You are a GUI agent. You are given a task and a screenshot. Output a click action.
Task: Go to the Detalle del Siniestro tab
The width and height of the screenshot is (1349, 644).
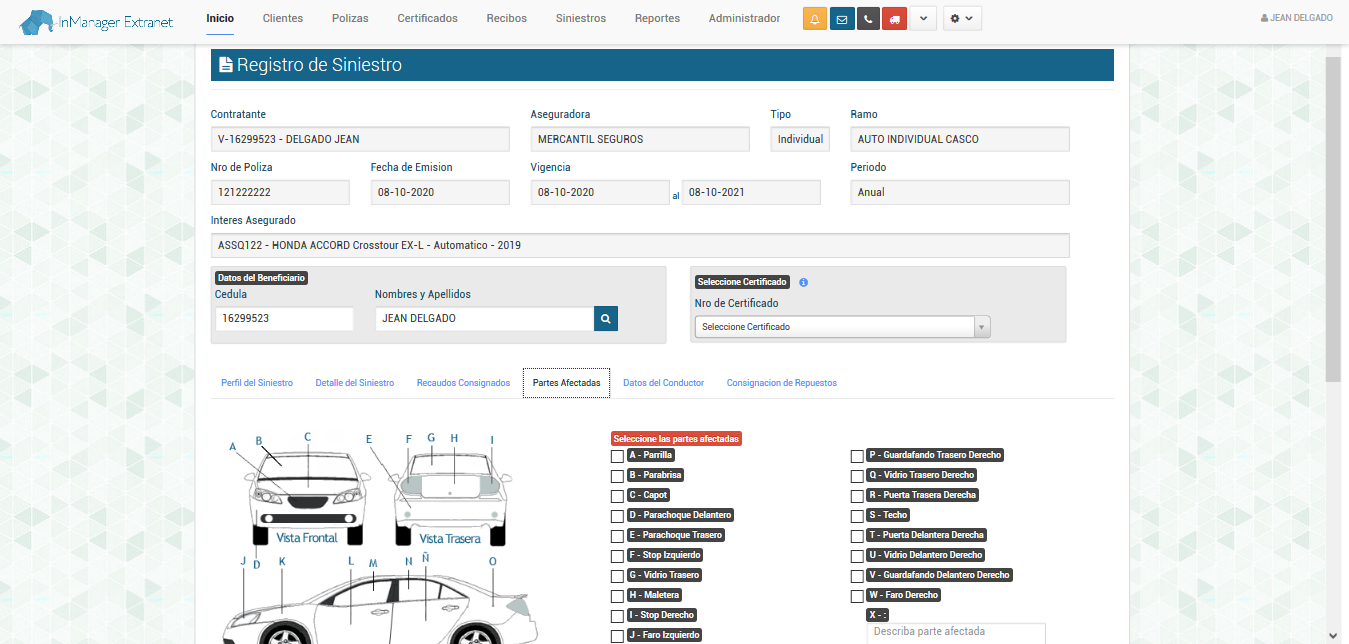(x=354, y=383)
